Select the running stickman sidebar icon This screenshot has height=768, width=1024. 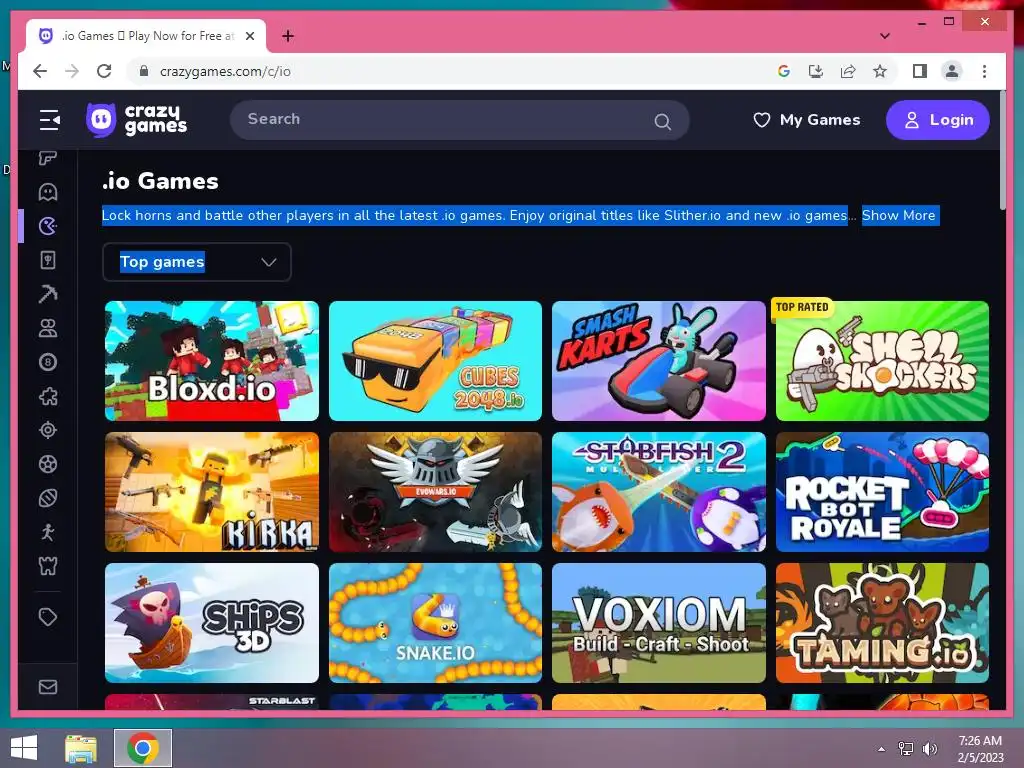coord(48,532)
